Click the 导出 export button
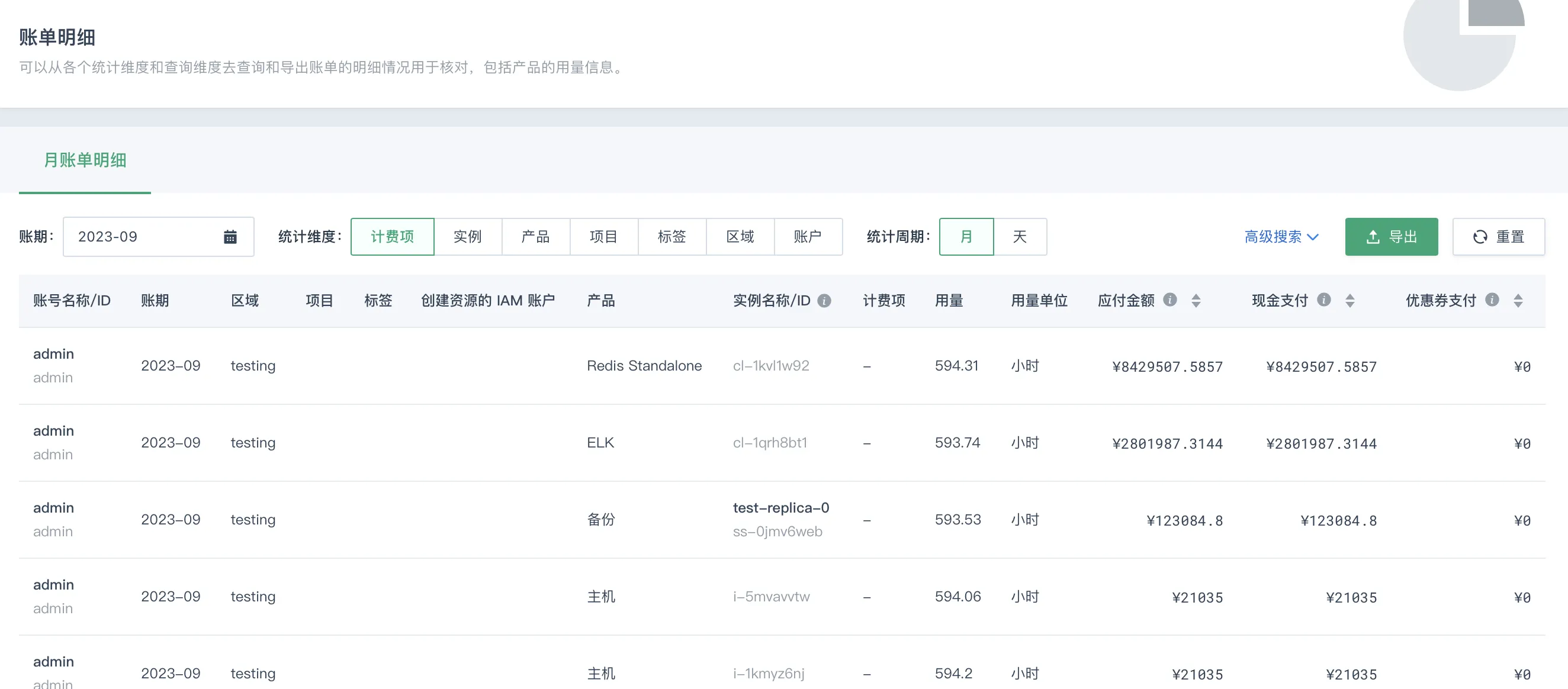The height and width of the screenshot is (689, 1568). [x=1392, y=236]
